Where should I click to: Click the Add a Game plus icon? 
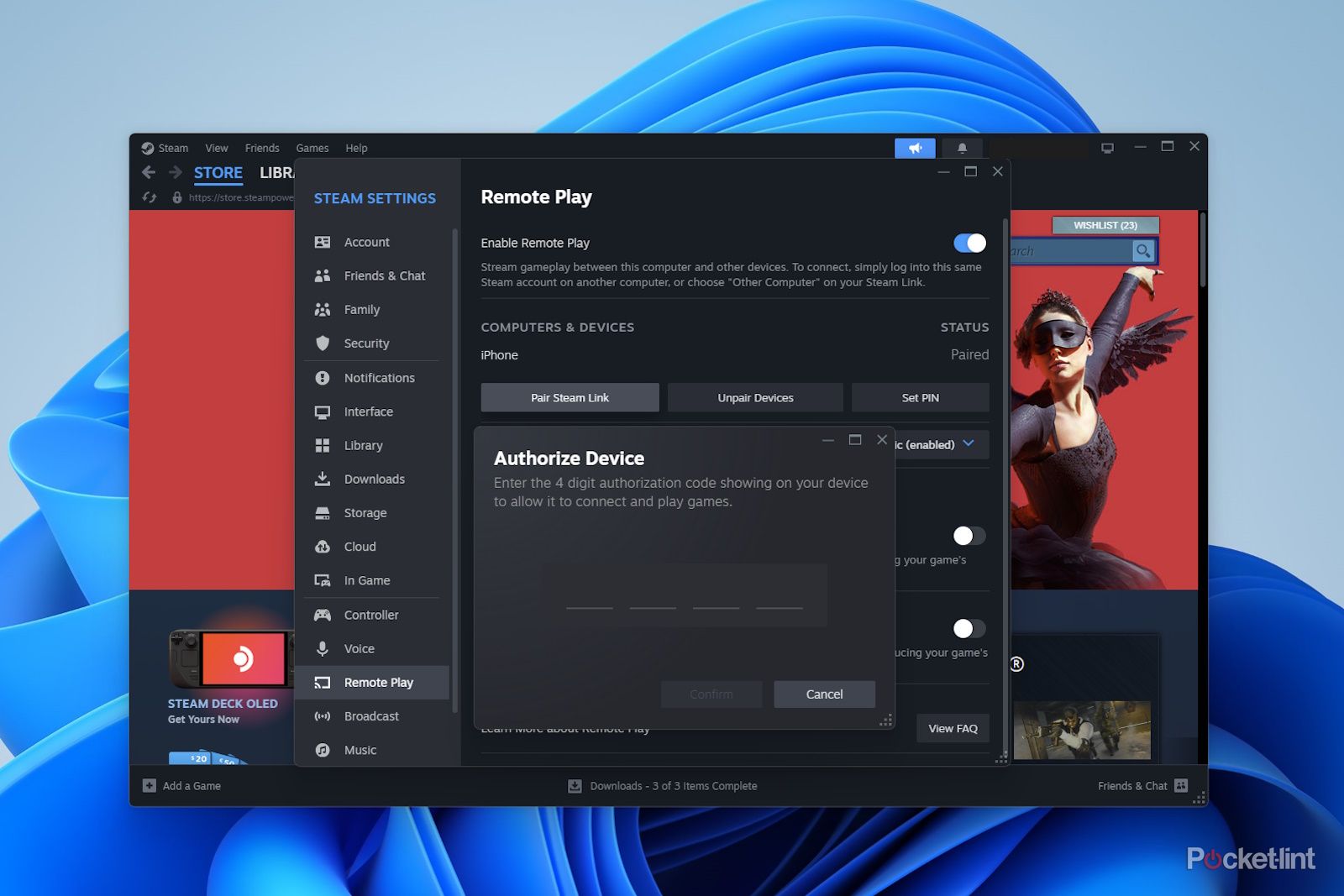tap(150, 786)
